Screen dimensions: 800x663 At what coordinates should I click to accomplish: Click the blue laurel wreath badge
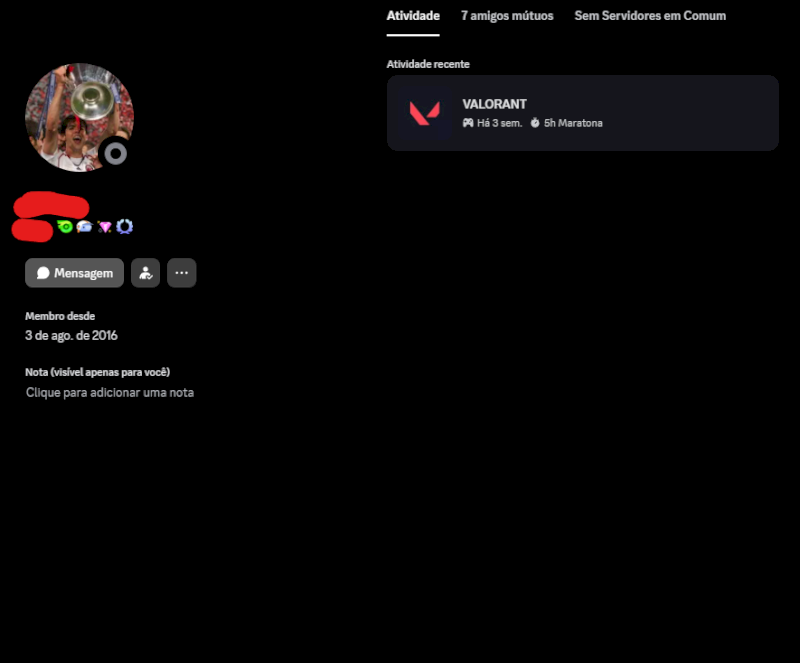(124, 226)
